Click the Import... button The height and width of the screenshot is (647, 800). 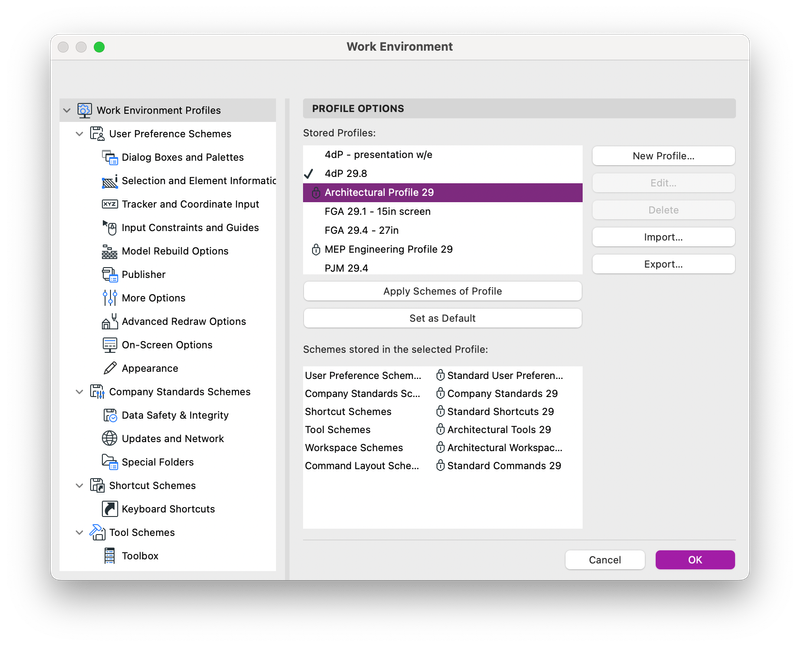[663, 237]
